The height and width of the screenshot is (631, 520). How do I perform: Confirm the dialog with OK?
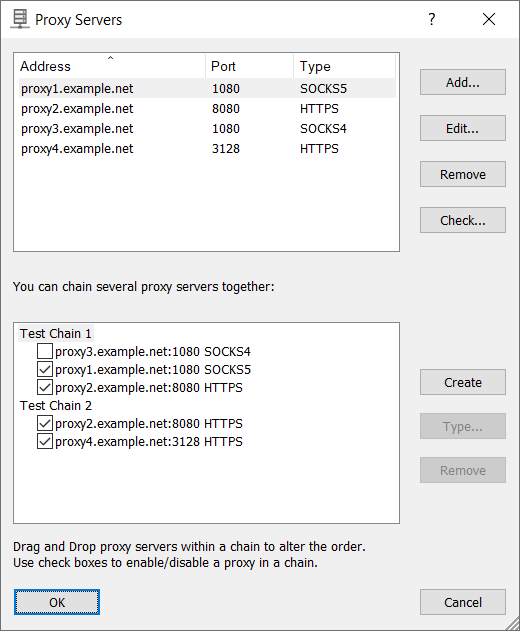57,602
